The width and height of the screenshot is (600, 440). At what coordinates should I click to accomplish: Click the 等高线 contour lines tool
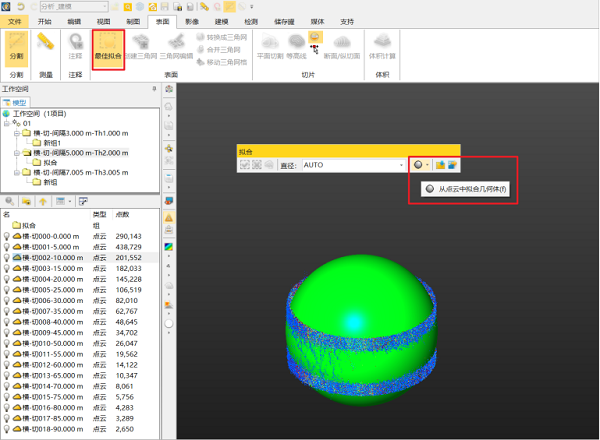click(297, 47)
